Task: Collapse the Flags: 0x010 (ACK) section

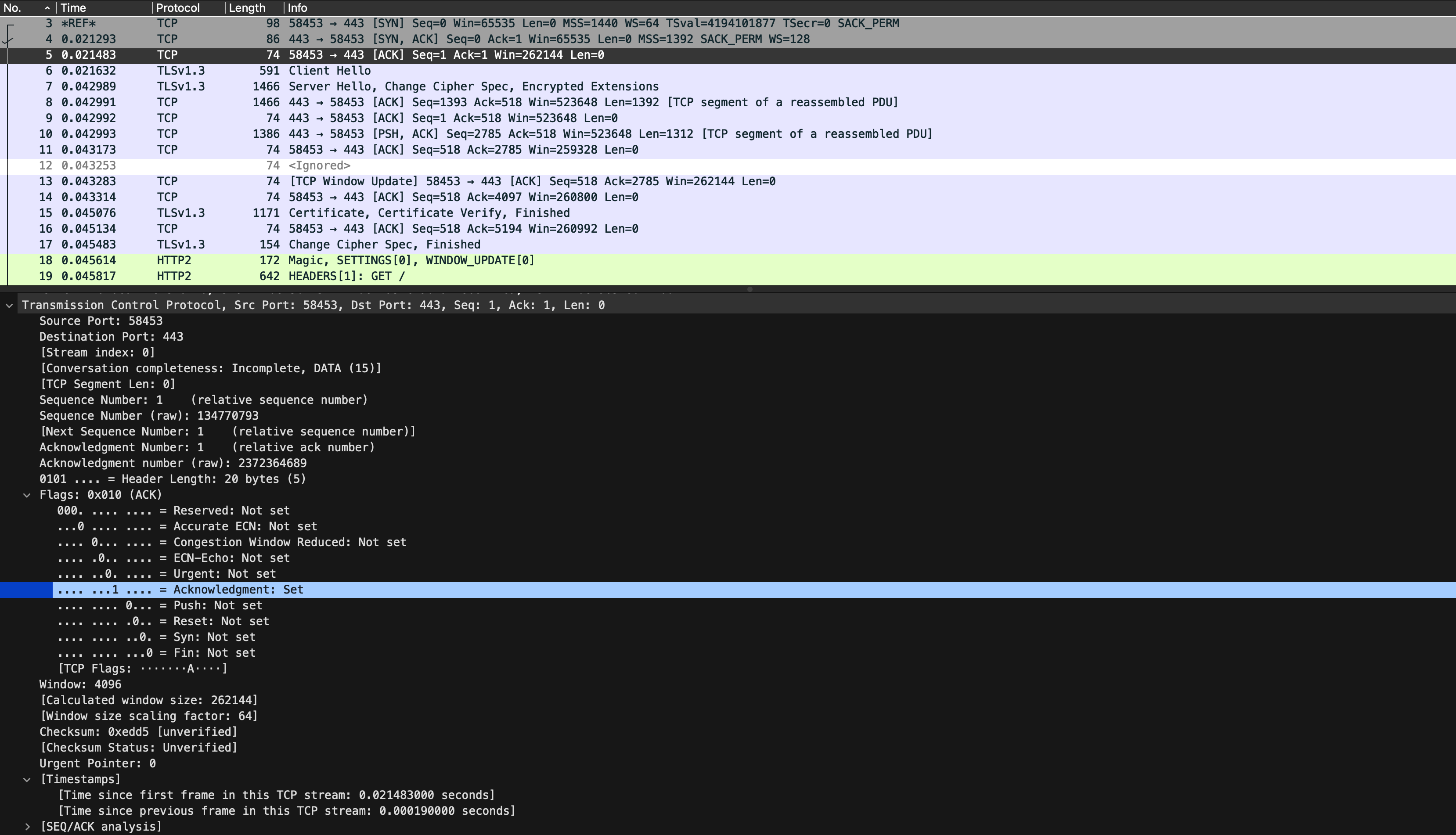Action: pyautogui.click(x=27, y=495)
